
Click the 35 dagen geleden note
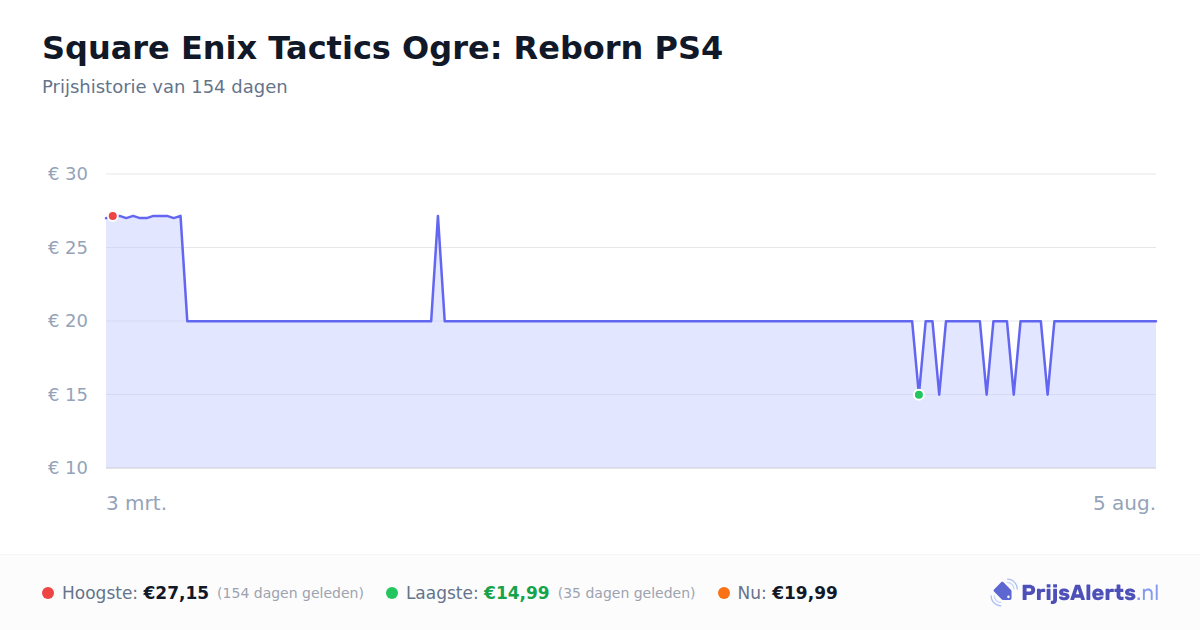[x=626, y=593]
